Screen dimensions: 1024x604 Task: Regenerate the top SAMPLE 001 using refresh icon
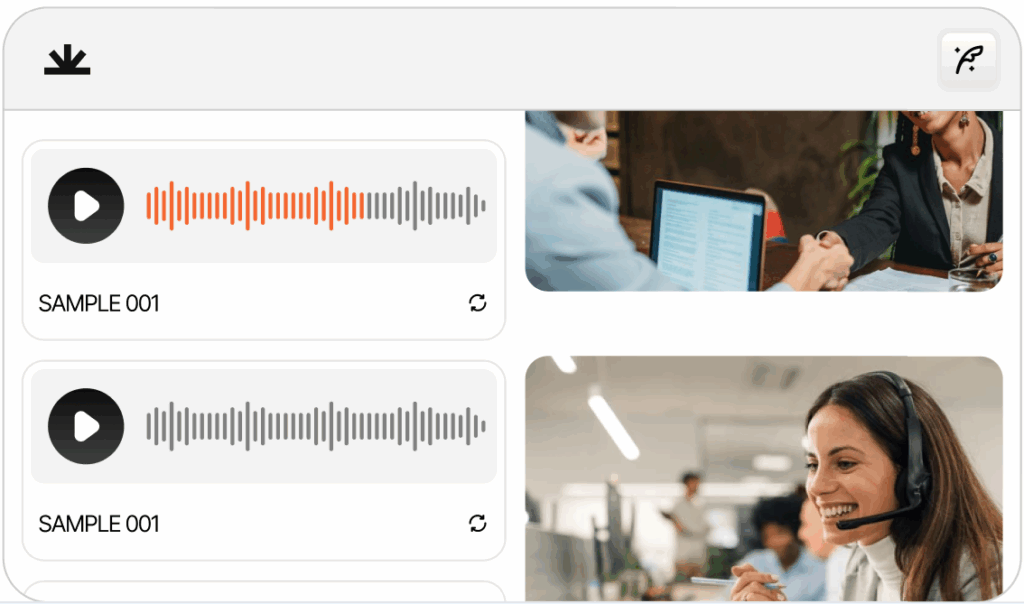click(477, 303)
